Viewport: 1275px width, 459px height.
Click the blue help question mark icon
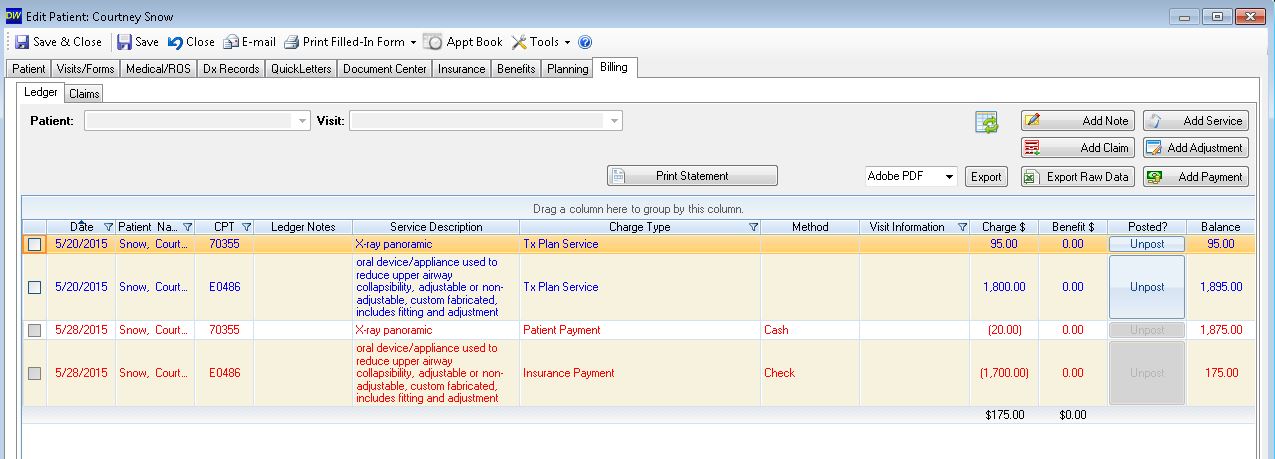tap(585, 42)
